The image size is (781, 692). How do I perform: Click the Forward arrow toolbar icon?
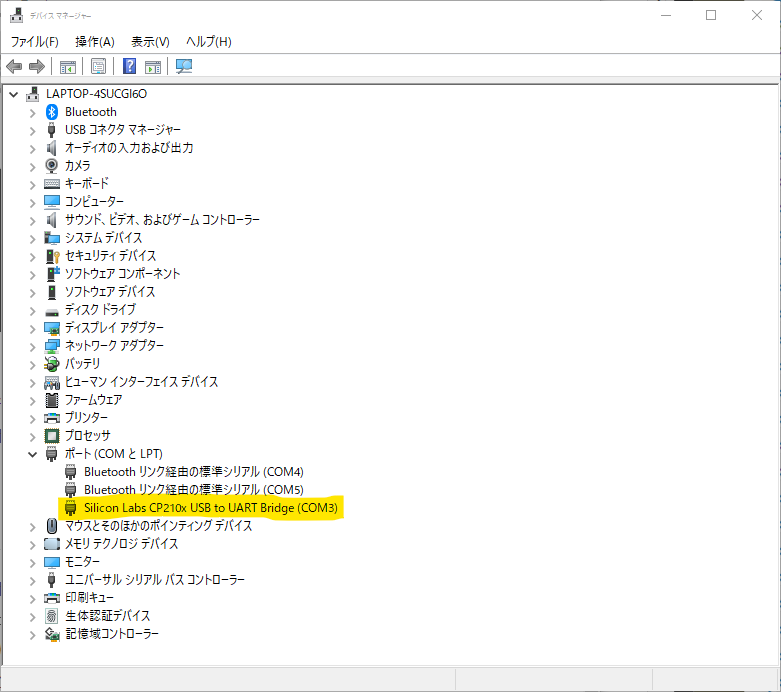pos(37,66)
